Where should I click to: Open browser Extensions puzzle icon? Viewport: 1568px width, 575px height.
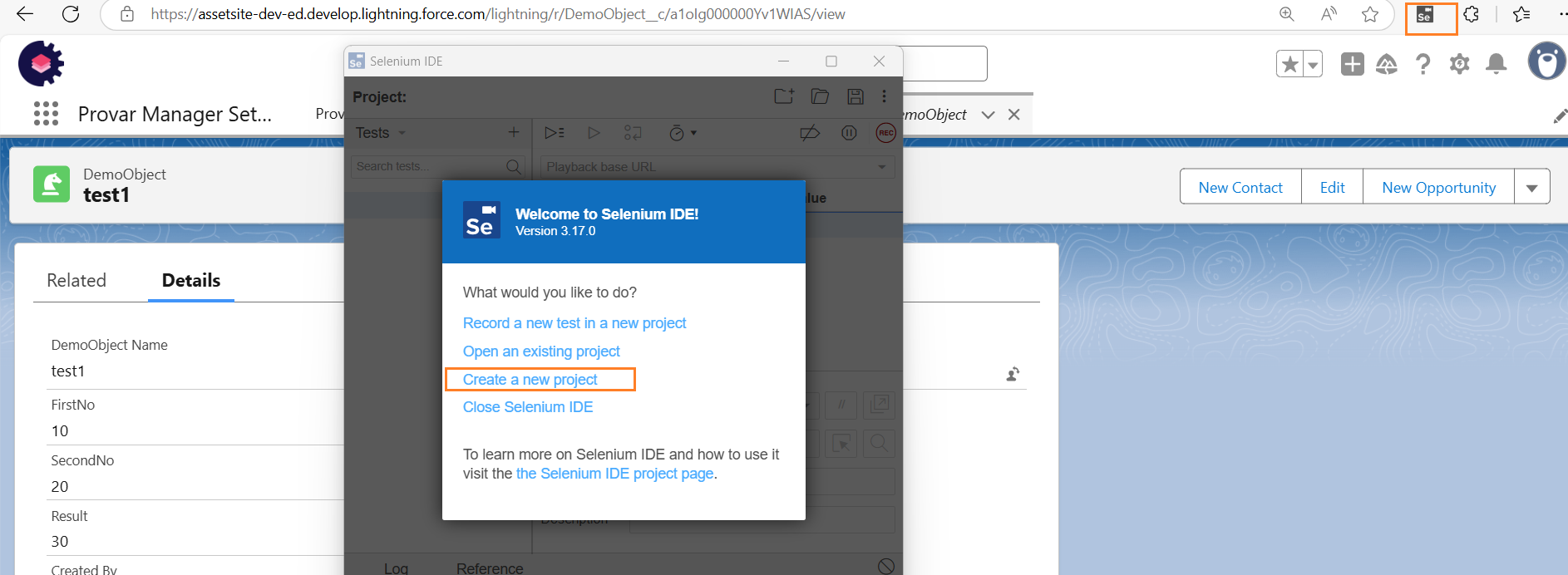tap(1471, 14)
